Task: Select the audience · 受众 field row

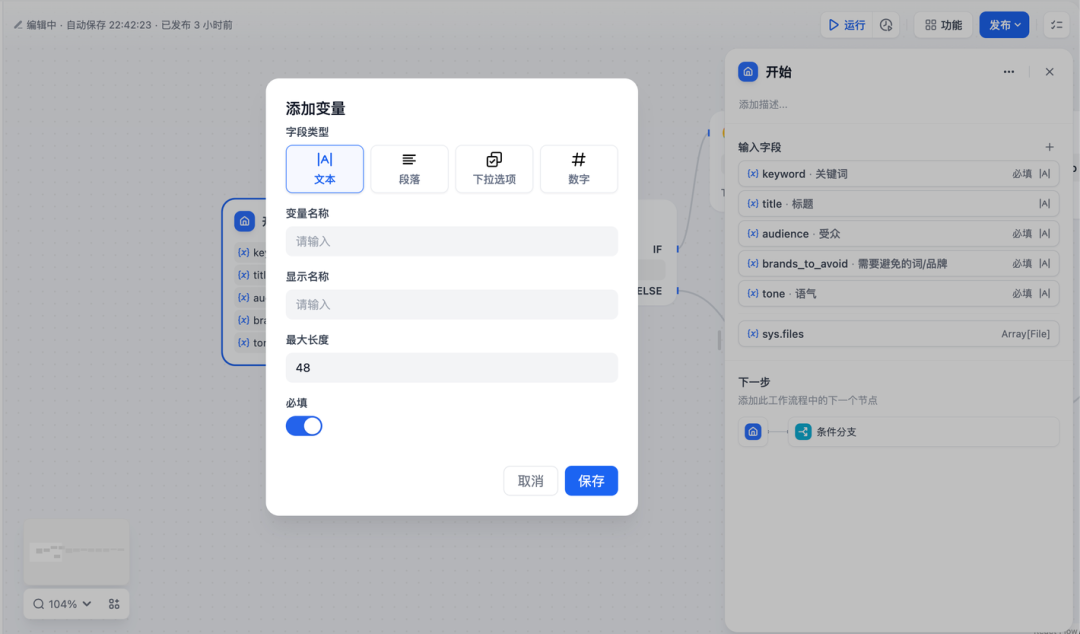Action: pyautogui.click(x=898, y=234)
